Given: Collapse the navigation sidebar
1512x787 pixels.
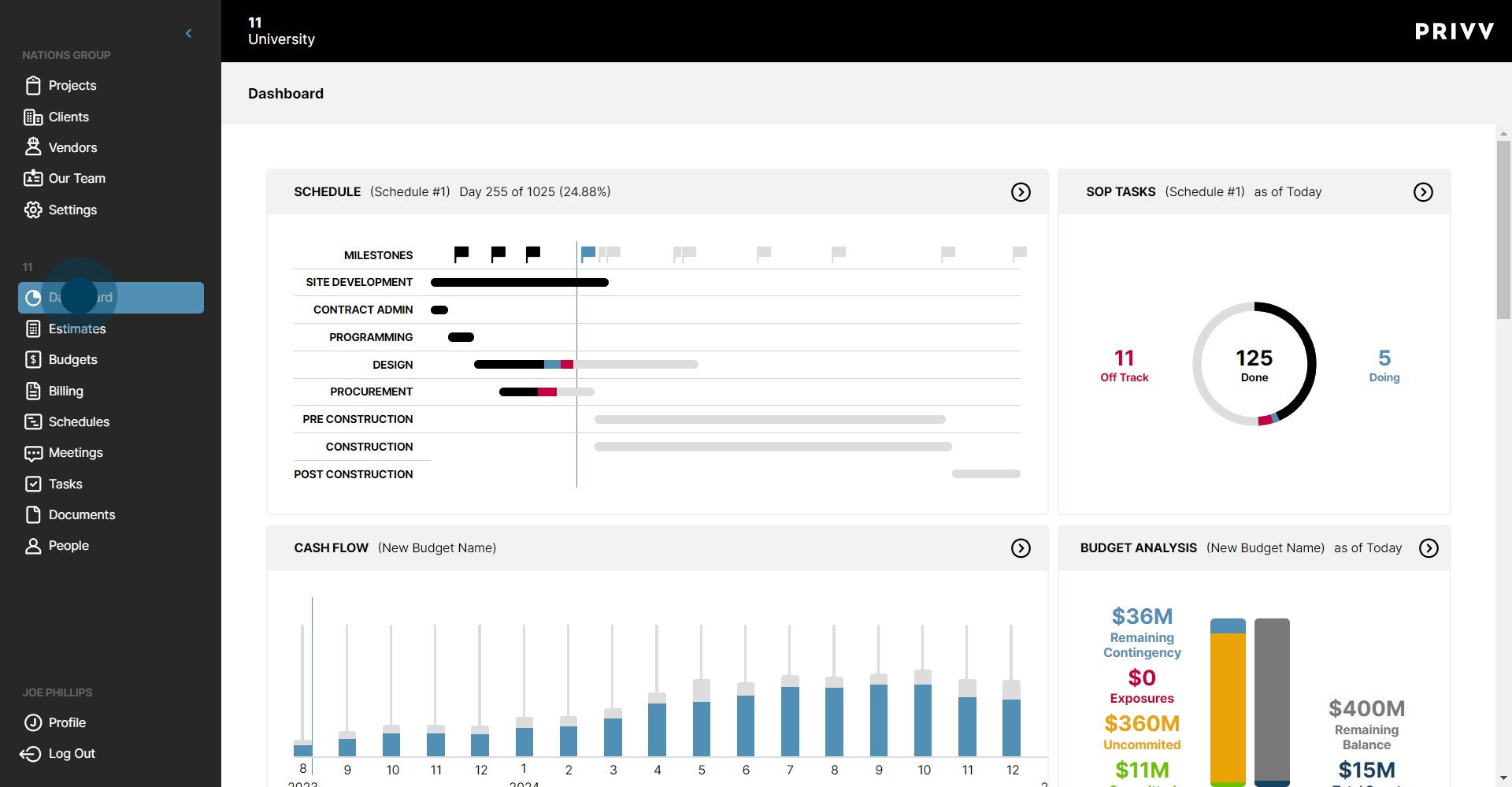Looking at the screenshot, I should pyautogui.click(x=188, y=33).
